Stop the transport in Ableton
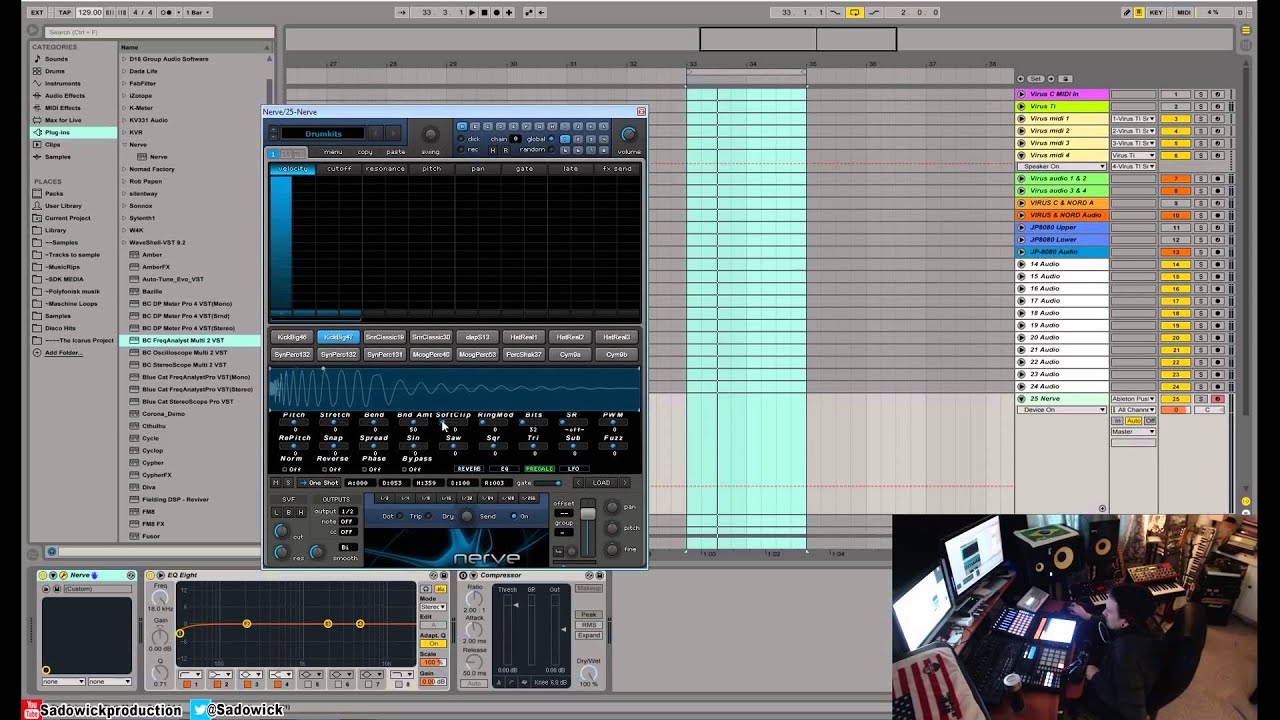Image resolution: width=1280 pixels, height=720 pixels. tap(485, 12)
